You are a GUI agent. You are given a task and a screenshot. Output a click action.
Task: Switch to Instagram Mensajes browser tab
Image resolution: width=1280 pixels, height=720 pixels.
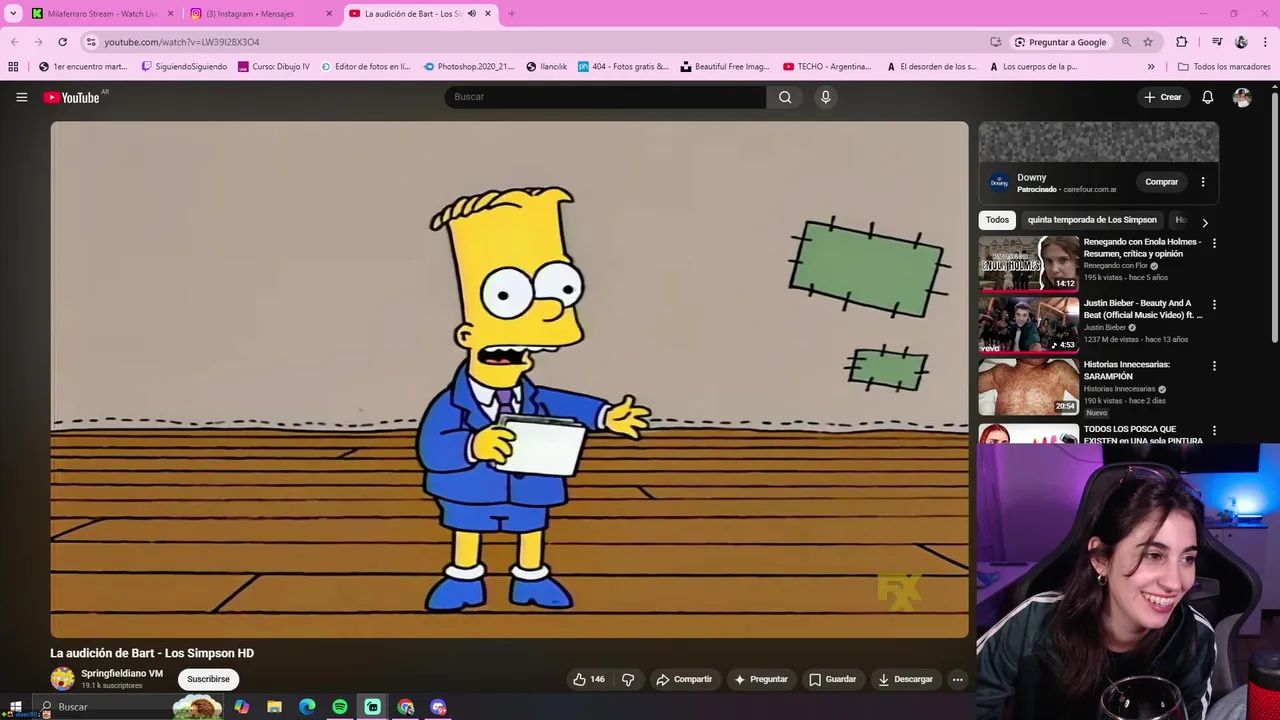tap(258, 14)
